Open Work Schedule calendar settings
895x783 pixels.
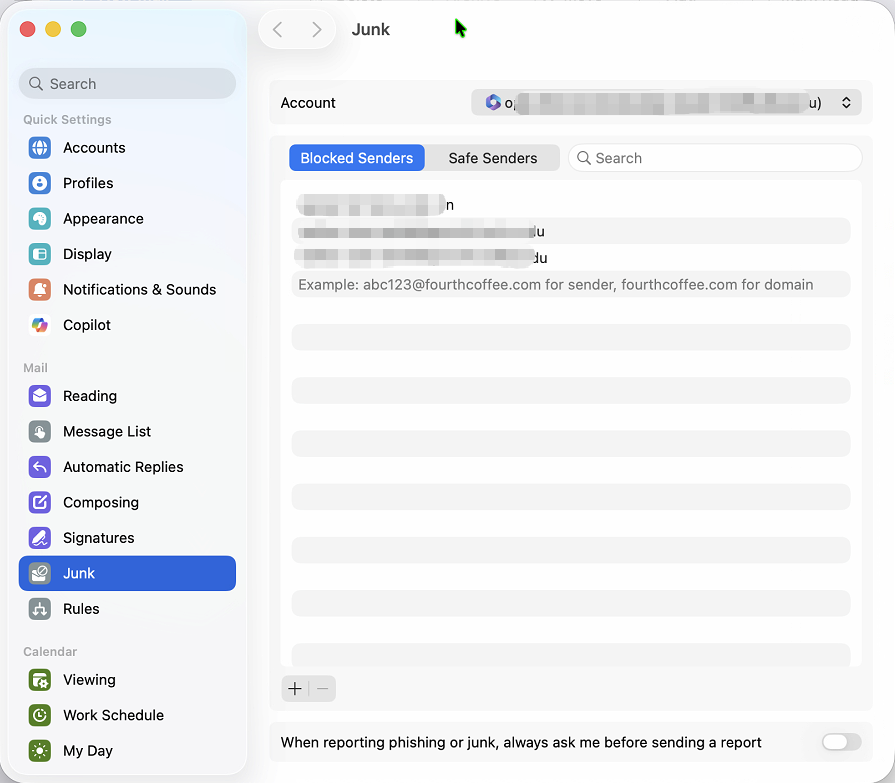[113, 715]
